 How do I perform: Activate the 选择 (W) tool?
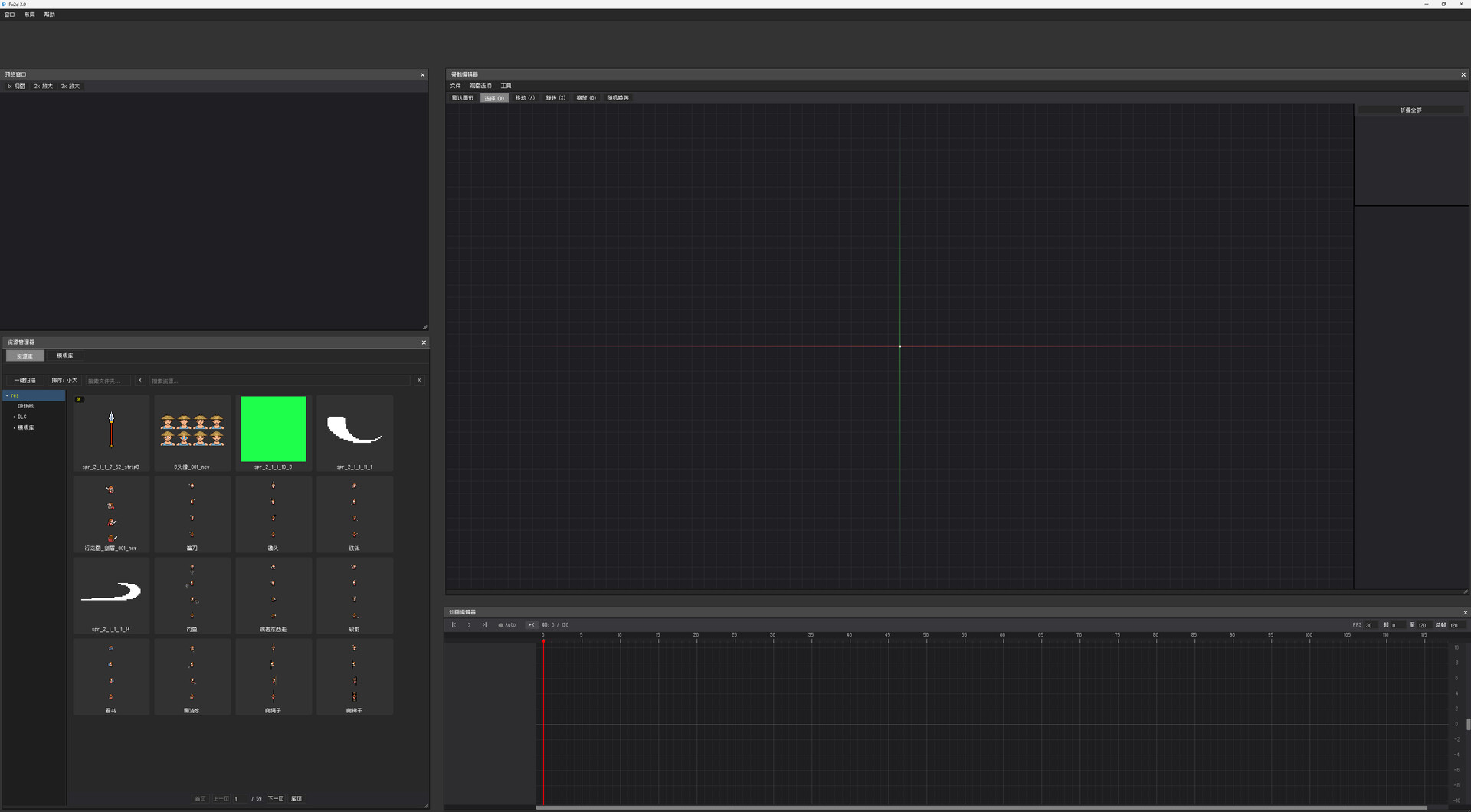point(494,98)
